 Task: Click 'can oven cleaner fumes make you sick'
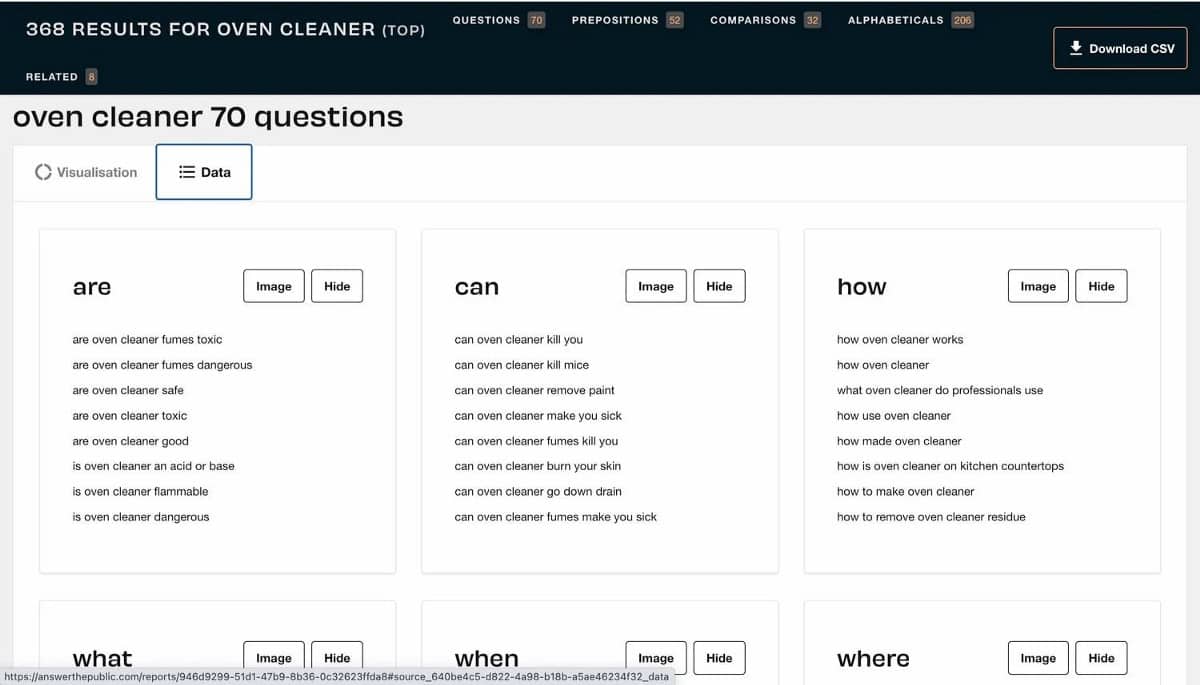tap(555, 517)
